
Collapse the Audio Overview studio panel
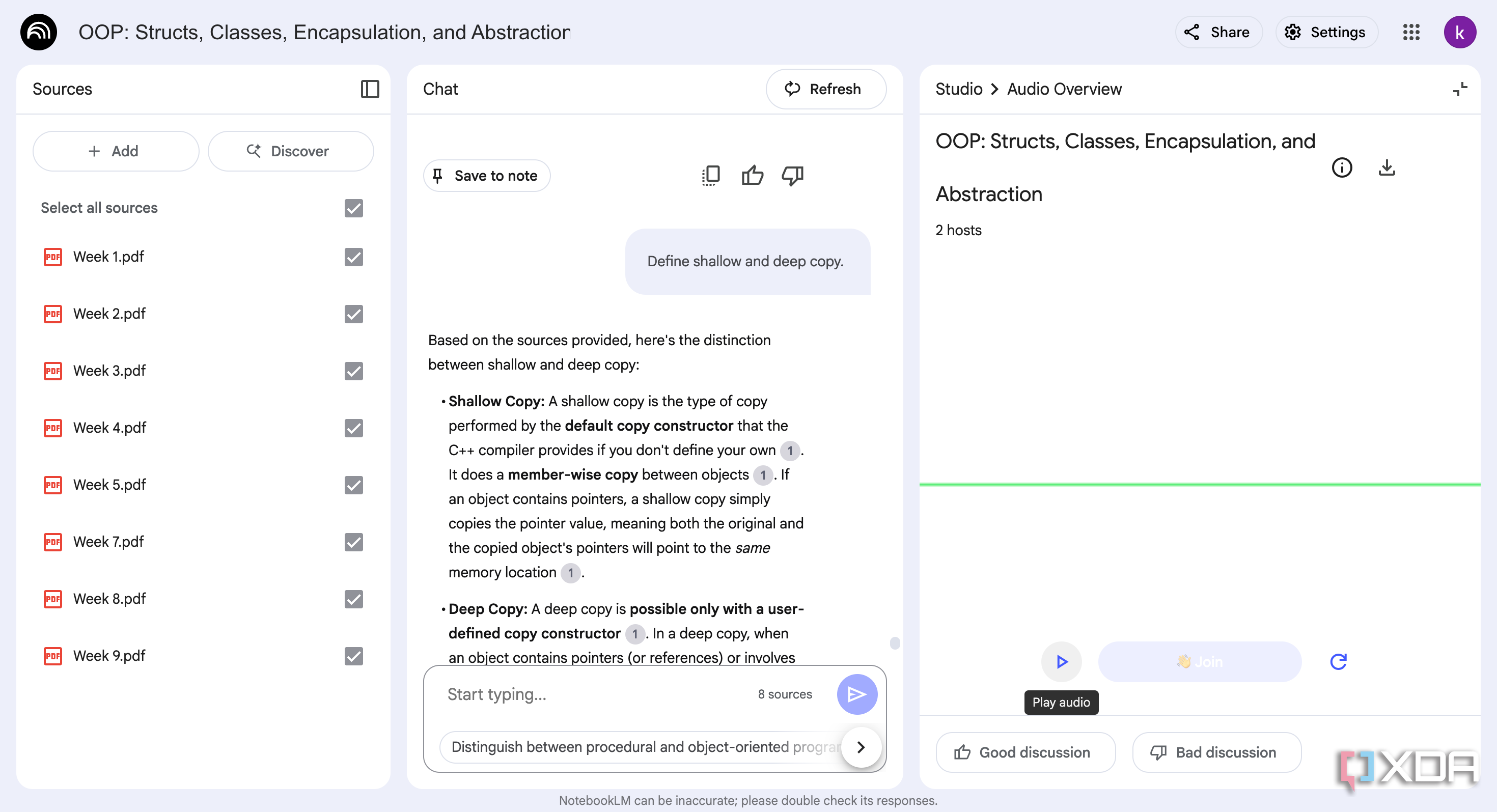(x=1460, y=89)
